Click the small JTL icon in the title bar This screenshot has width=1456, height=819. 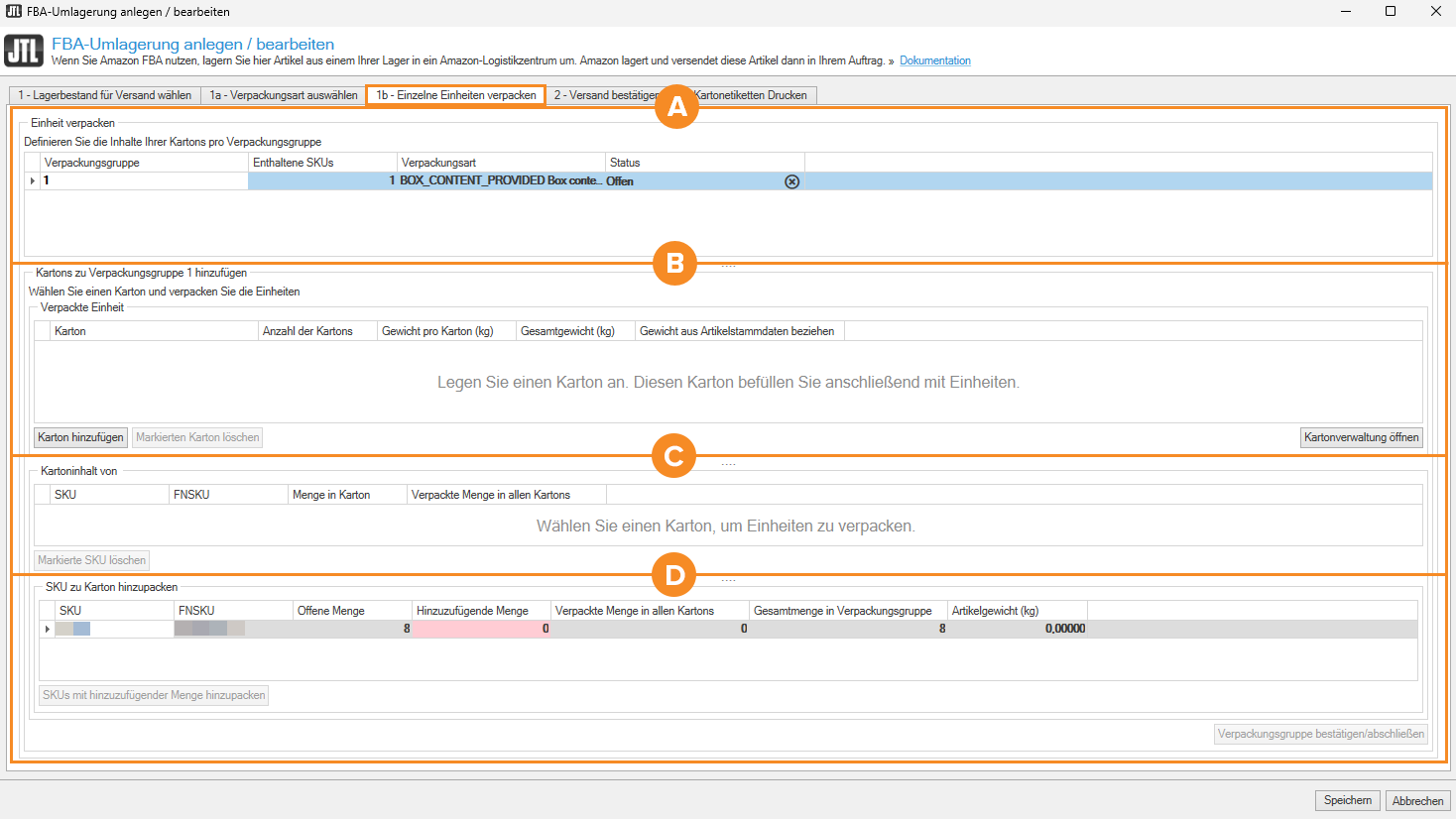[14, 12]
